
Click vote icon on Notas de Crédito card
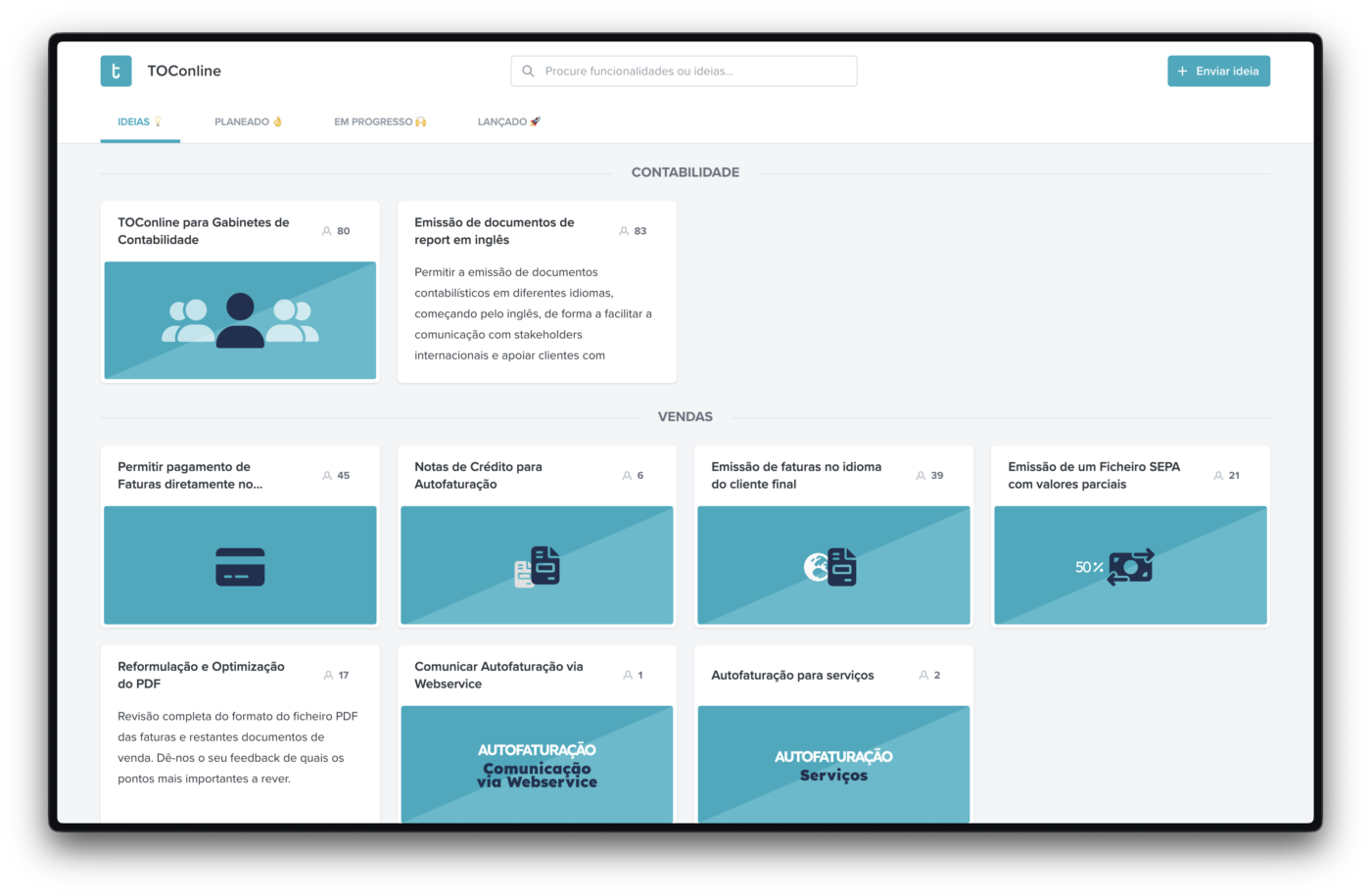click(x=627, y=476)
